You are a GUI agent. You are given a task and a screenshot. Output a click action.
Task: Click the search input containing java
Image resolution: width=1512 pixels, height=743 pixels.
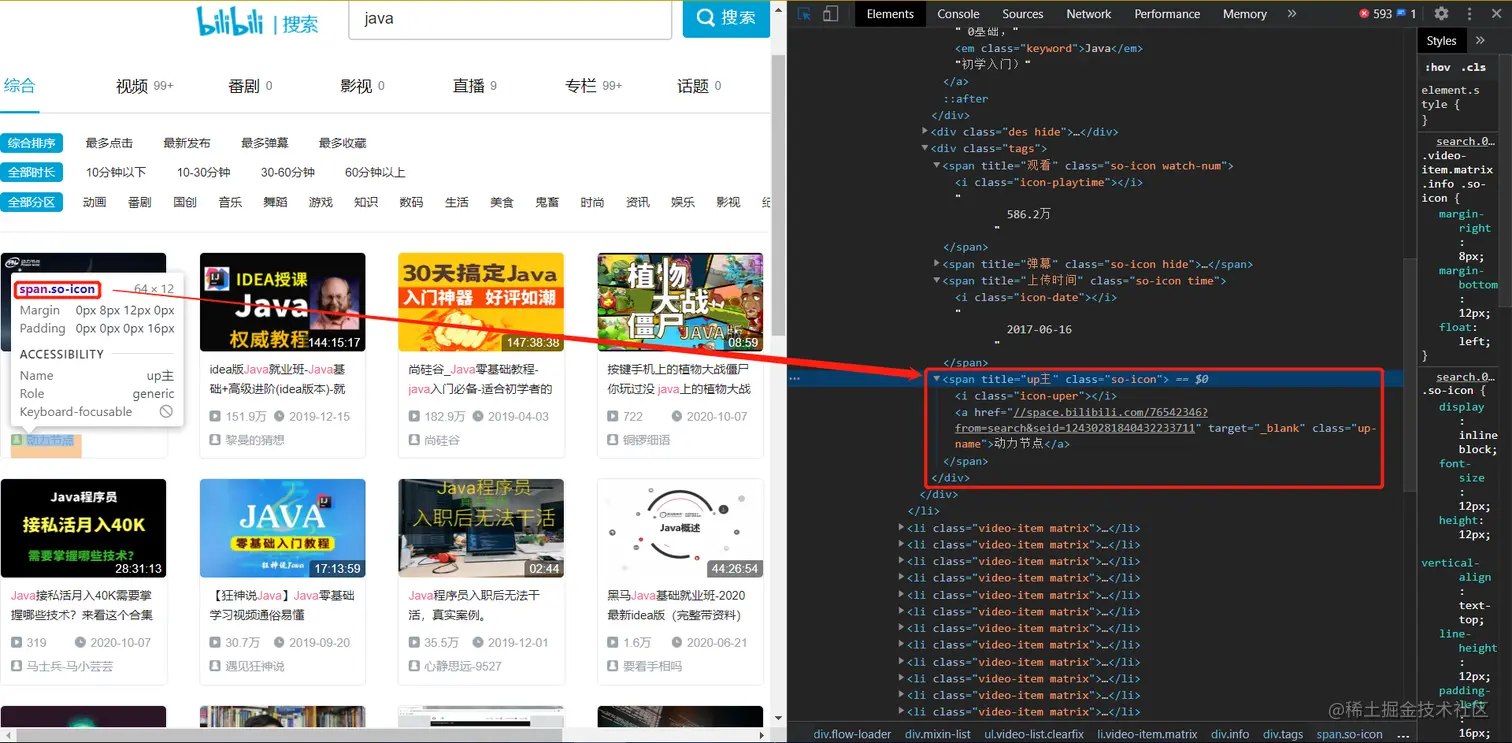click(x=510, y=19)
